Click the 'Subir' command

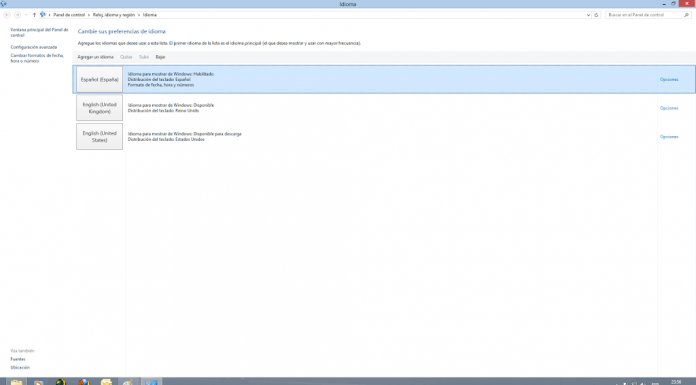[x=144, y=57]
